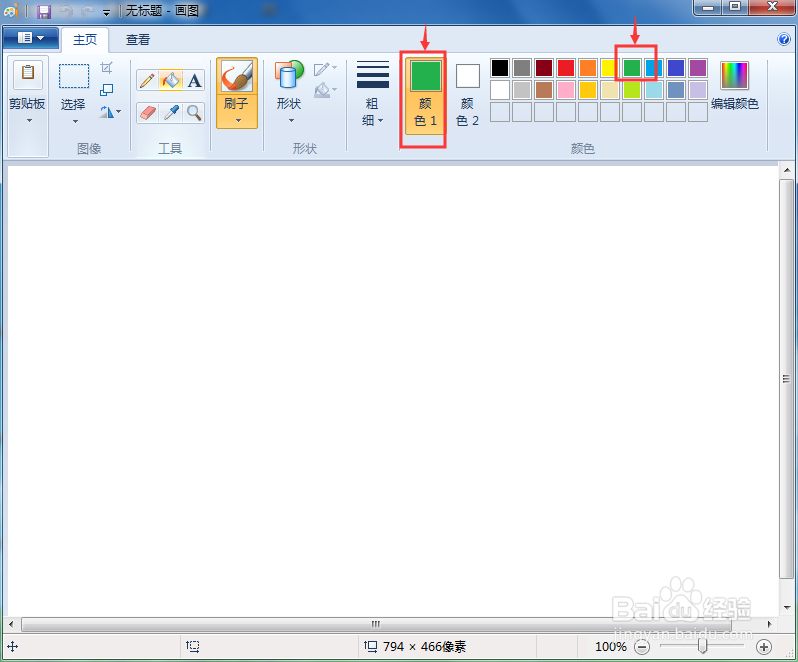Expand the Brushes dropdown arrow
This screenshot has width=798, height=662.
point(238,121)
